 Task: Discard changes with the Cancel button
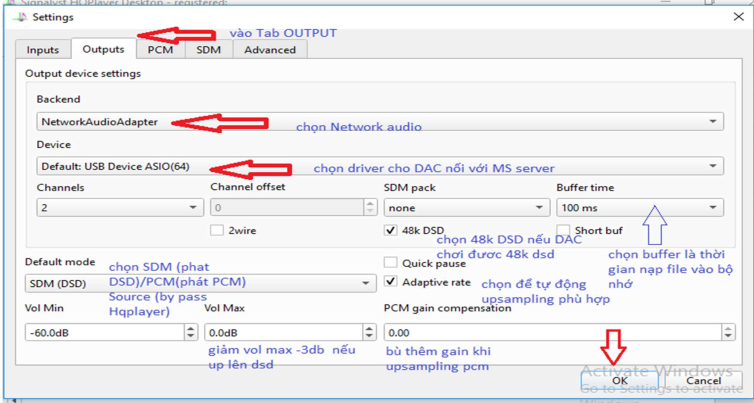pos(704,380)
